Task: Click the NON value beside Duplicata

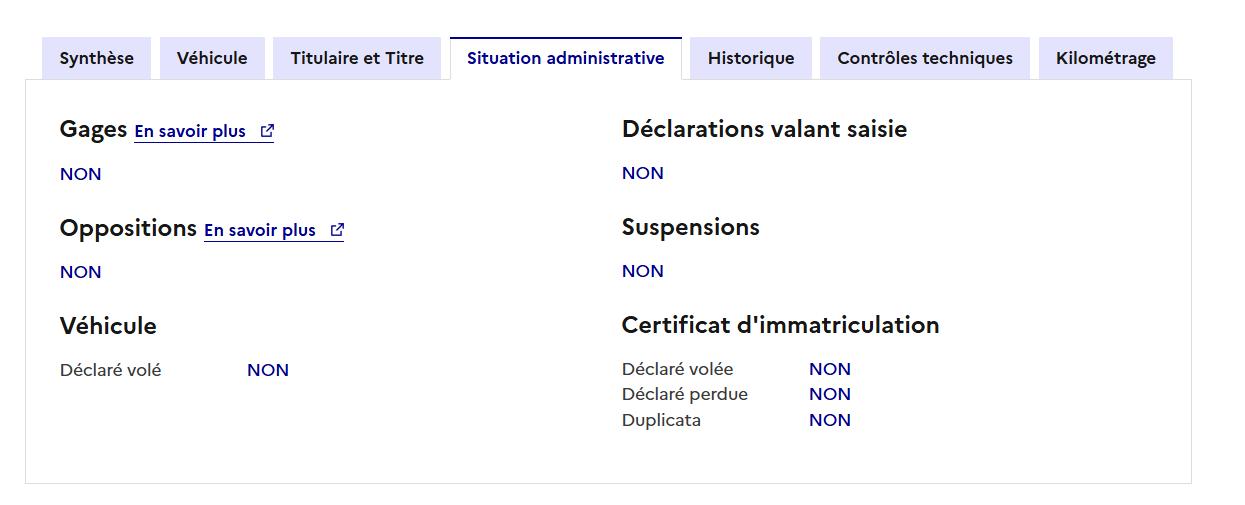Action: coord(830,420)
